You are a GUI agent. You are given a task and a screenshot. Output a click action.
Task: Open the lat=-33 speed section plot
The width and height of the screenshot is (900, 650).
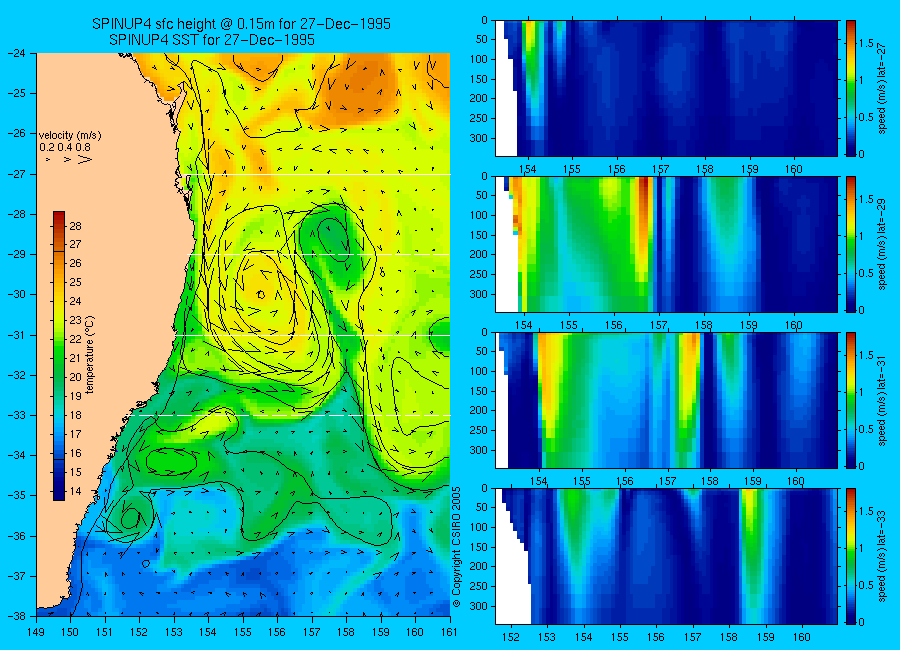(666, 556)
